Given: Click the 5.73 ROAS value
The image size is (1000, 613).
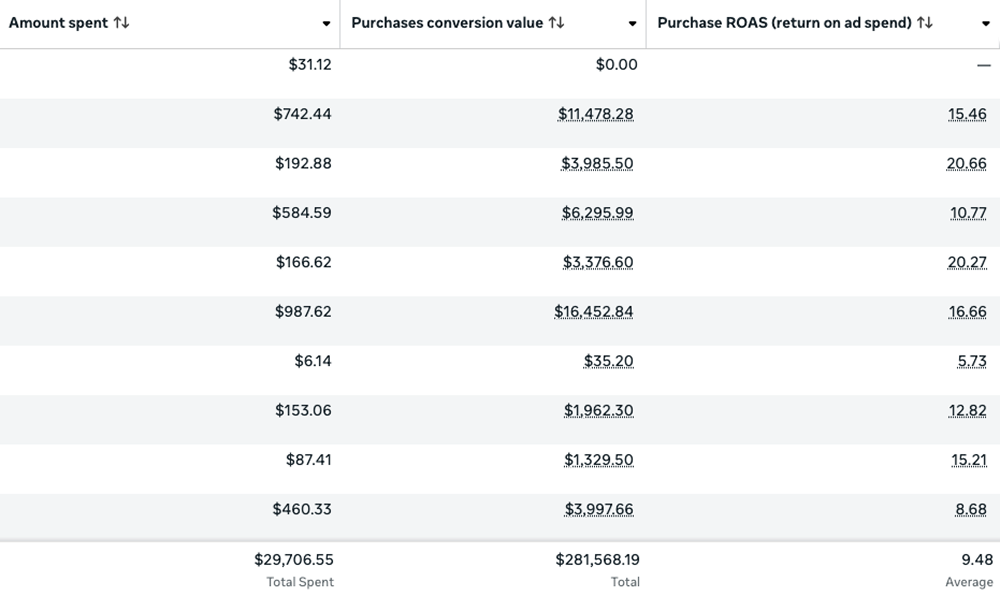Looking at the screenshot, I should tap(971, 361).
